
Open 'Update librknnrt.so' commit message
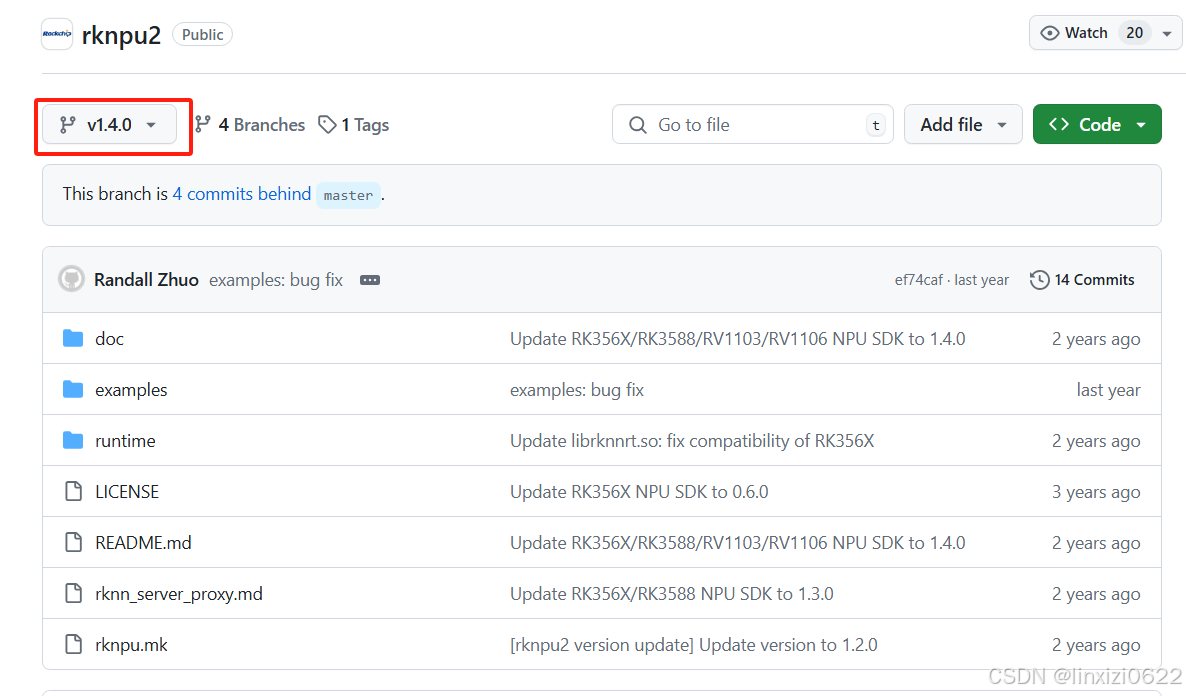point(692,441)
